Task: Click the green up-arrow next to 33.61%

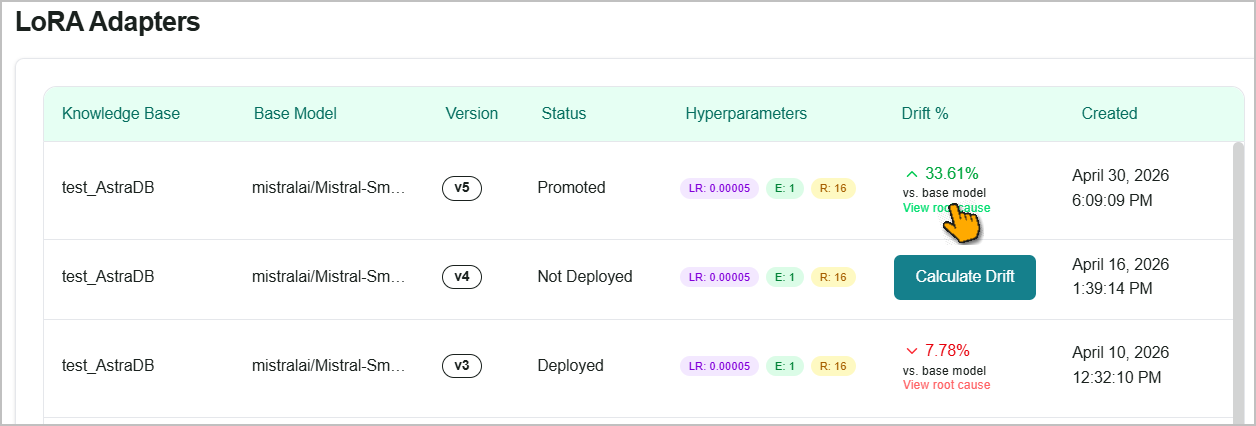Action: tap(911, 173)
